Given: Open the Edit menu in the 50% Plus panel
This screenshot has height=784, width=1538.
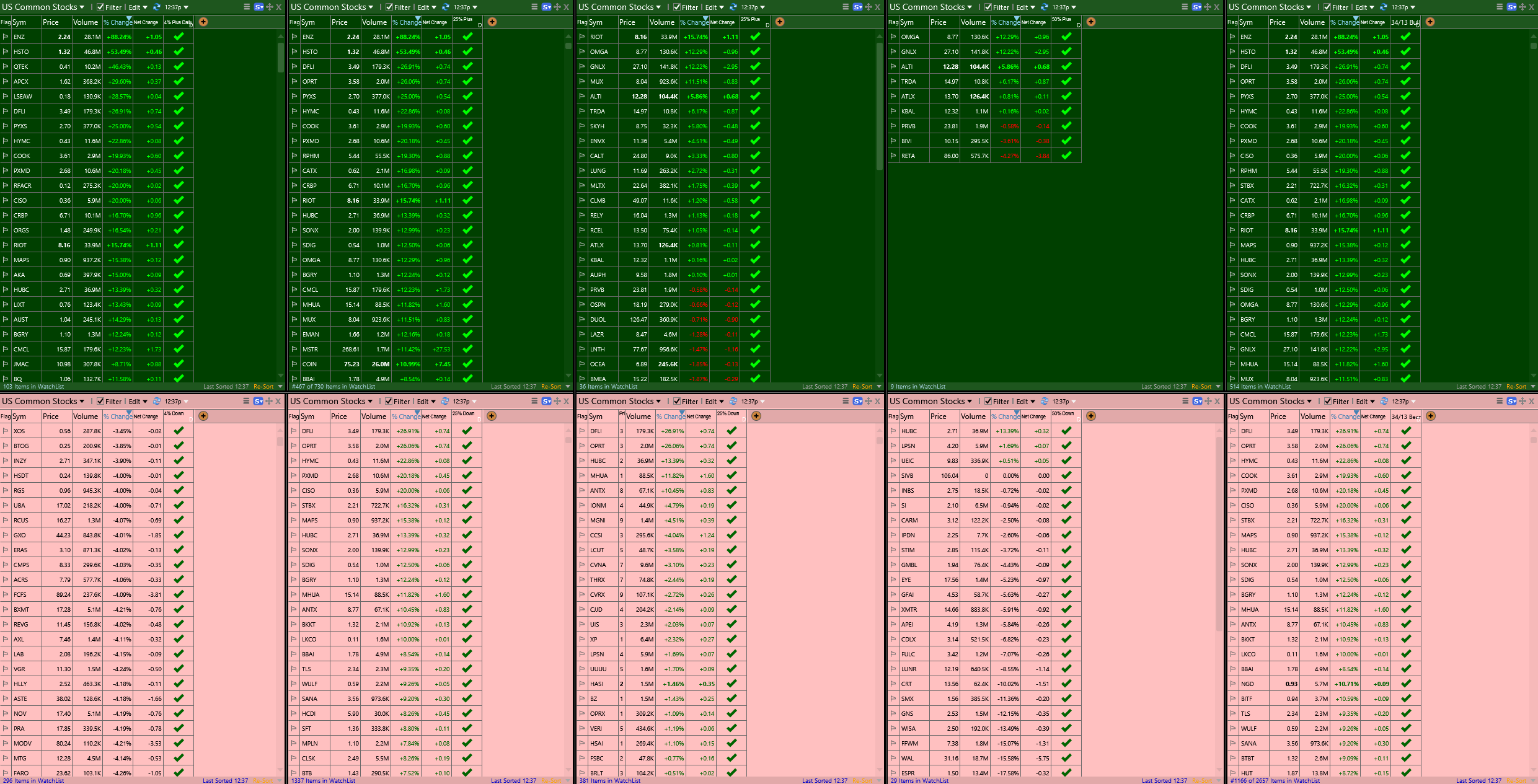Looking at the screenshot, I should coord(1023,7).
